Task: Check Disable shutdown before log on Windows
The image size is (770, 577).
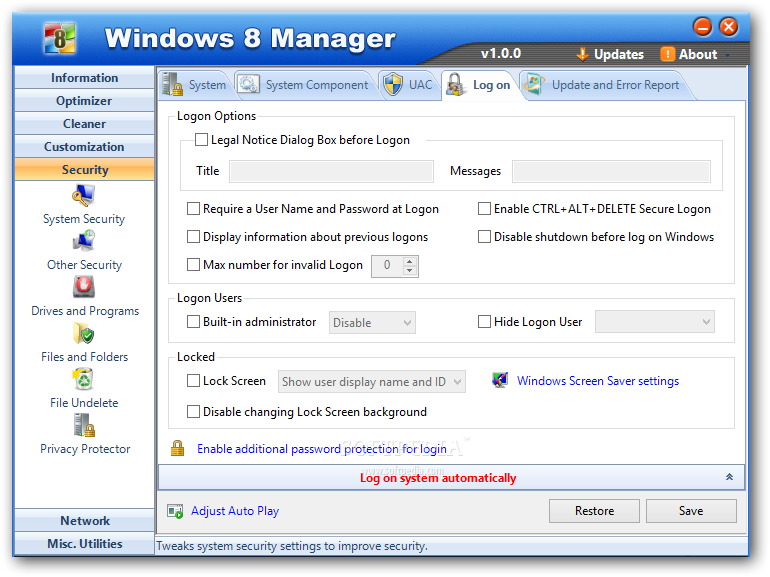Action: [x=484, y=237]
